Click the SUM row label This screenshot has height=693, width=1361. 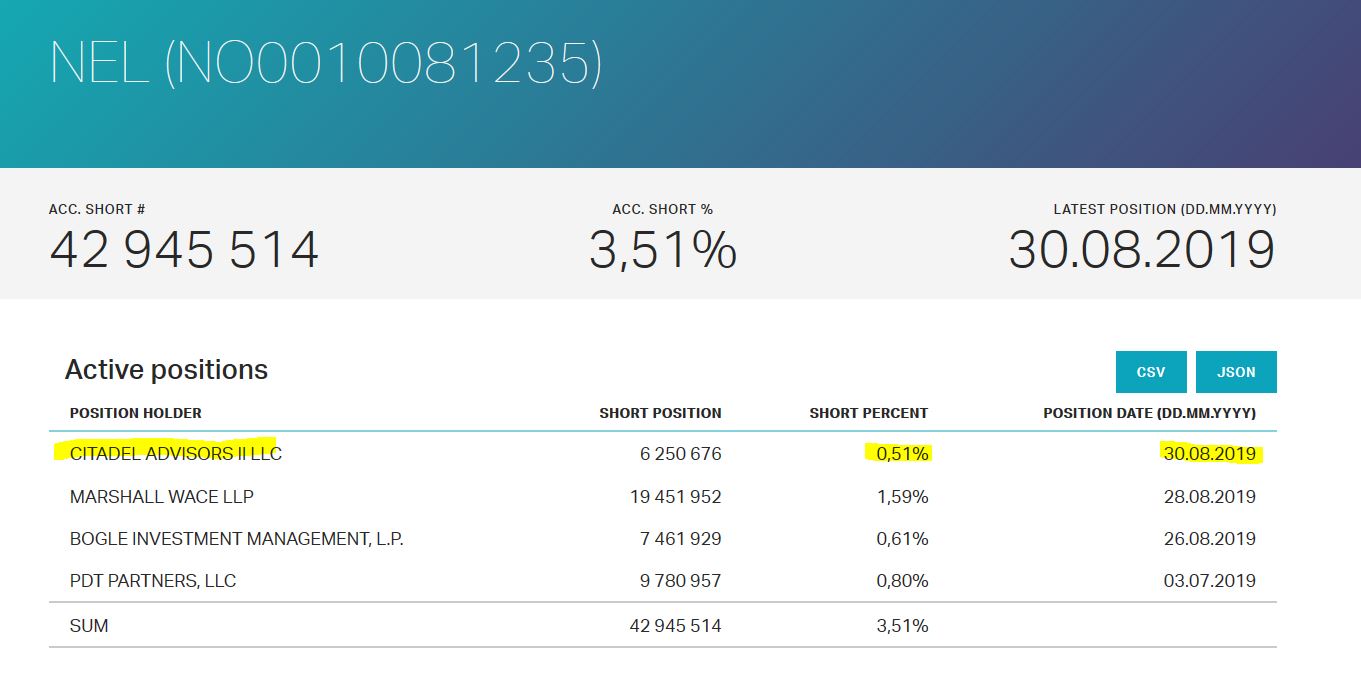[89, 626]
